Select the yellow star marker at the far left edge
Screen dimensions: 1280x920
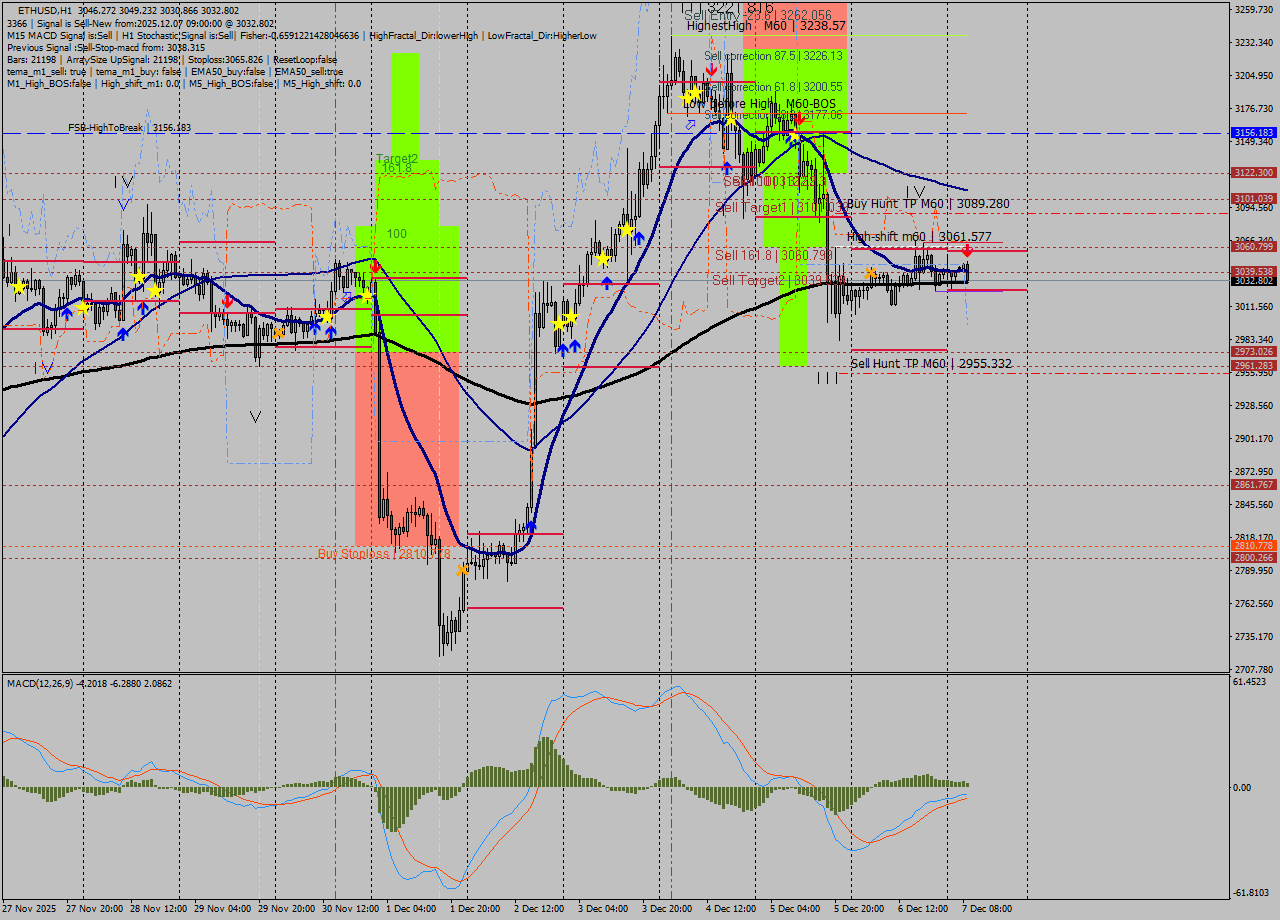(19, 287)
